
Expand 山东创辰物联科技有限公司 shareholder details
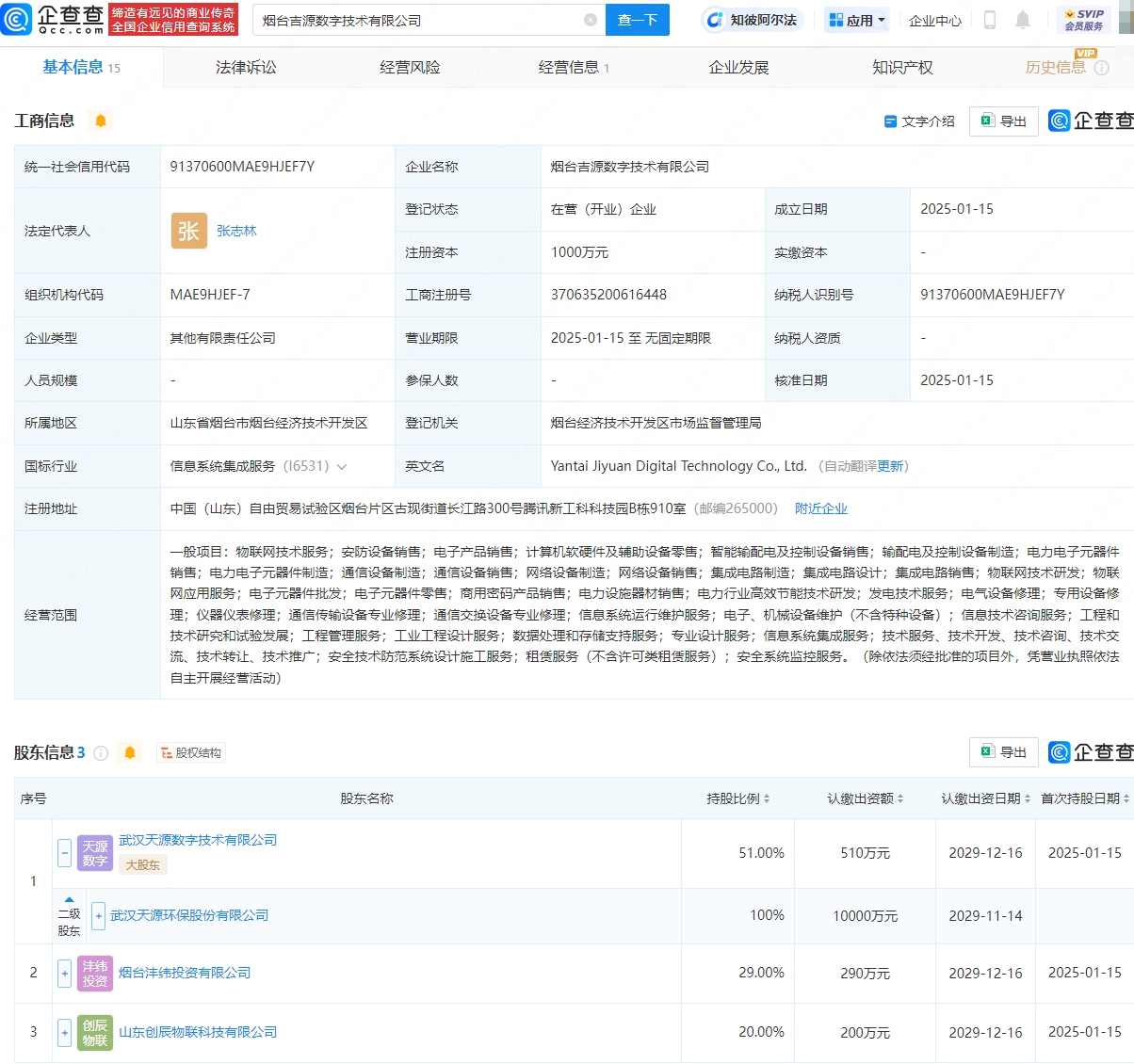(x=64, y=1032)
